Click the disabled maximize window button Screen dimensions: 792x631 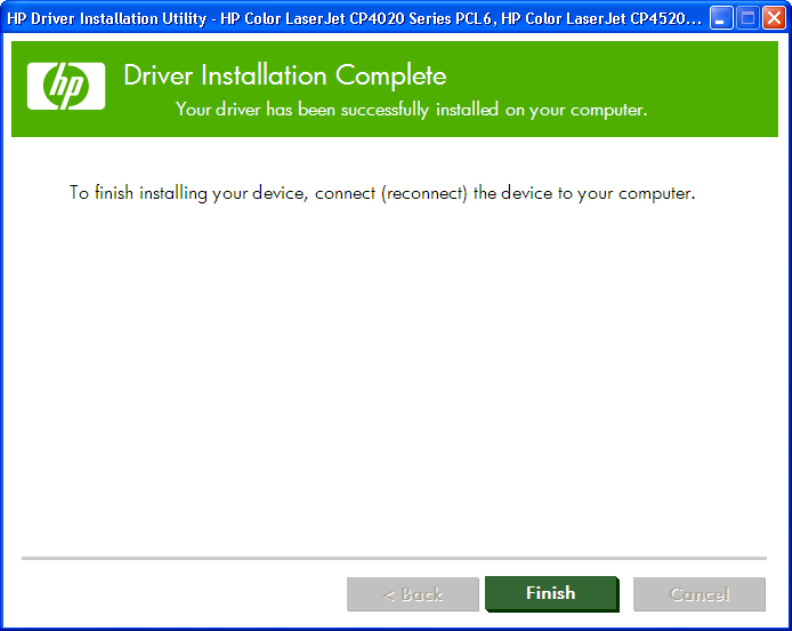[x=748, y=19]
